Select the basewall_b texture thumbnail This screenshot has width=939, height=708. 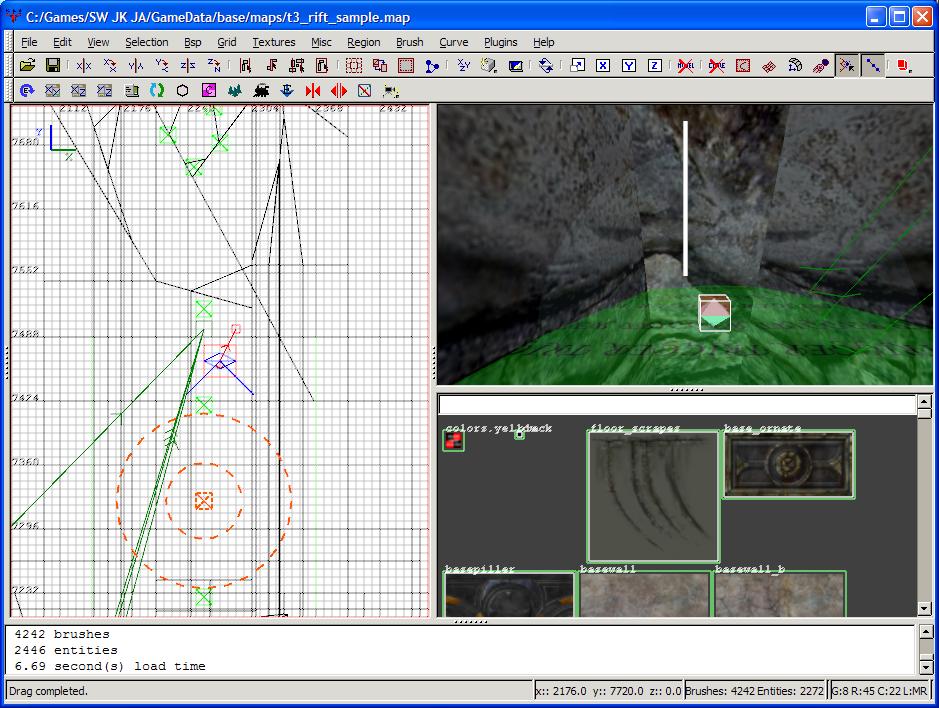[x=780, y=594]
